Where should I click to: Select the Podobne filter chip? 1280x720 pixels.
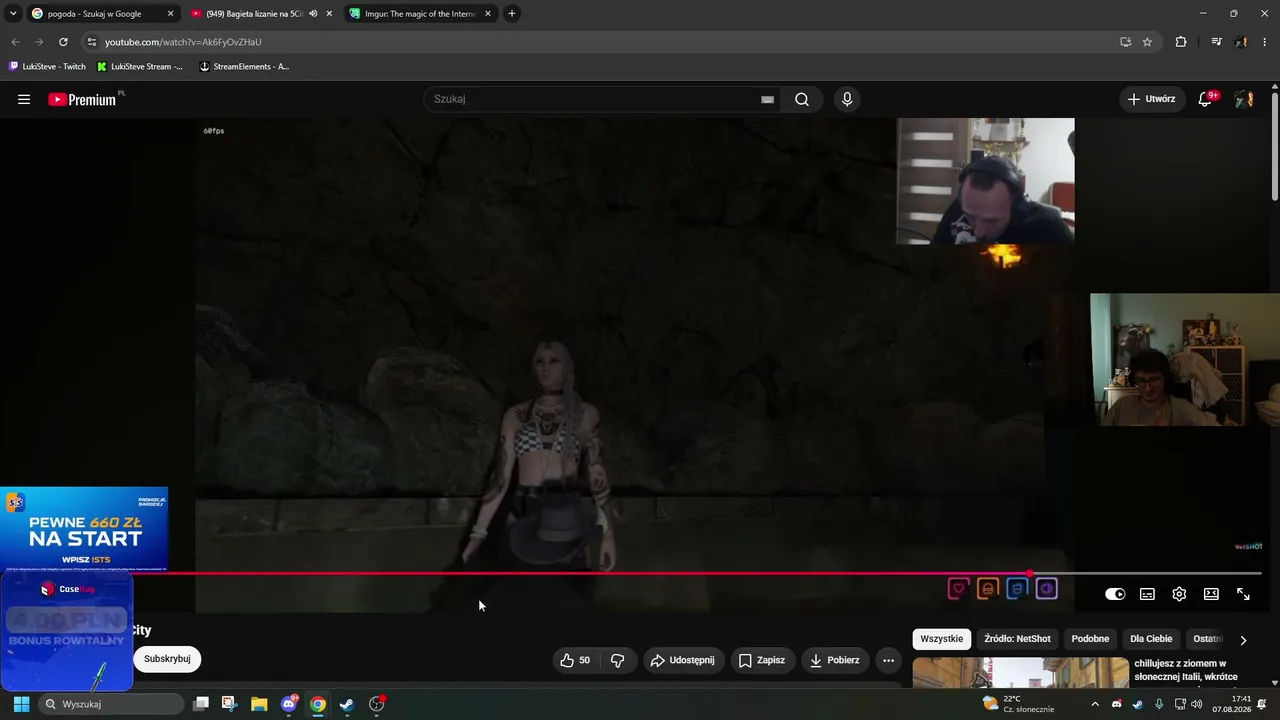1090,639
